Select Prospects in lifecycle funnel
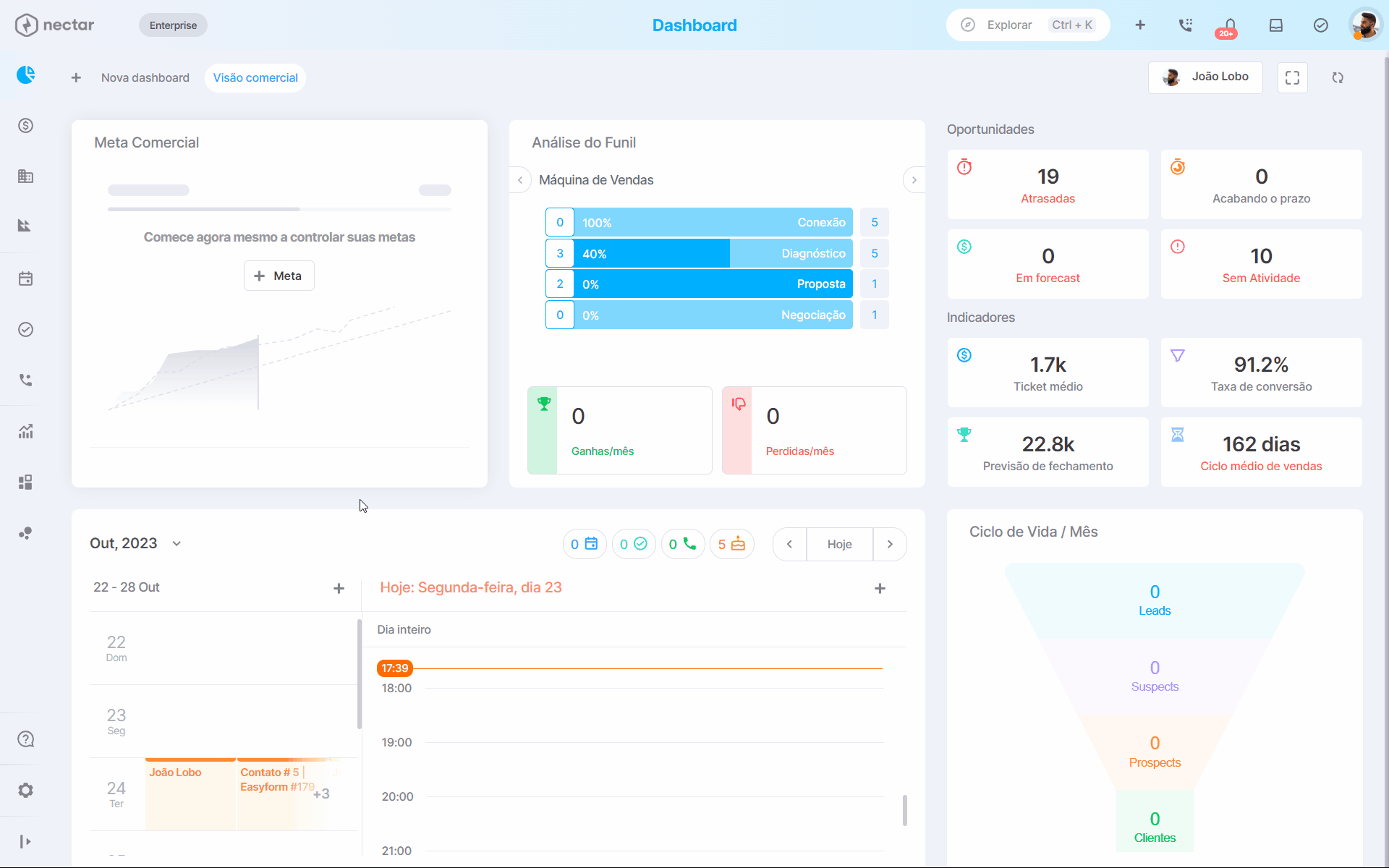The height and width of the screenshot is (868, 1389). [1155, 752]
